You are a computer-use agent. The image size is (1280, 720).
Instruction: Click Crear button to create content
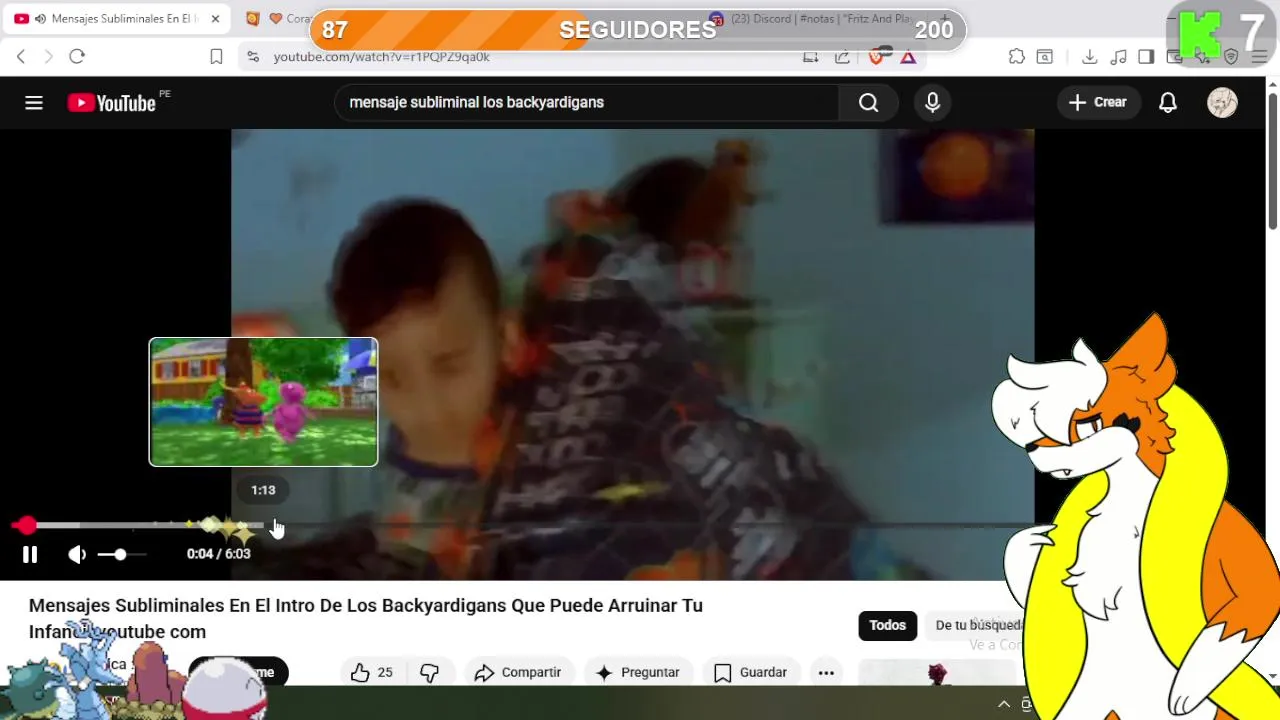pyautogui.click(x=1098, y=102)
